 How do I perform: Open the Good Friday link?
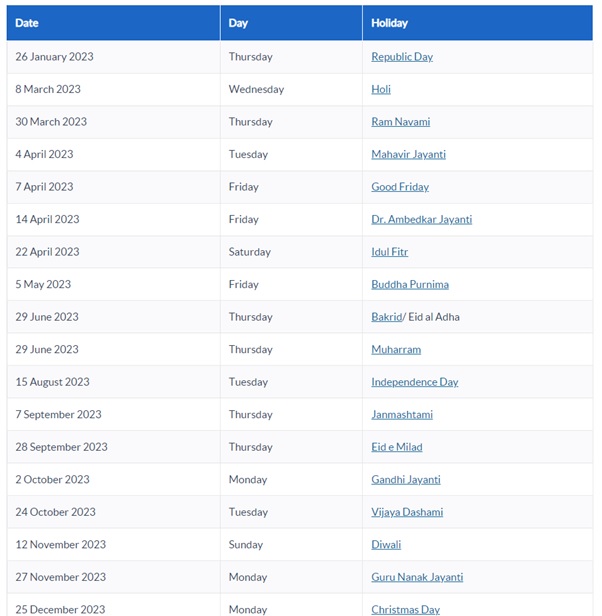[x=400, y=187]
